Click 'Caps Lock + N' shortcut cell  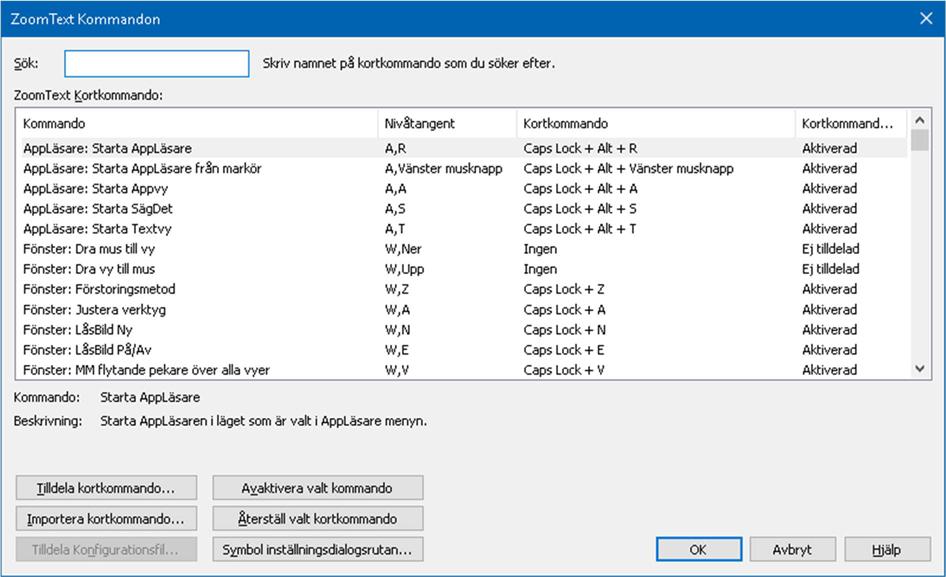(x=565, y=330)
